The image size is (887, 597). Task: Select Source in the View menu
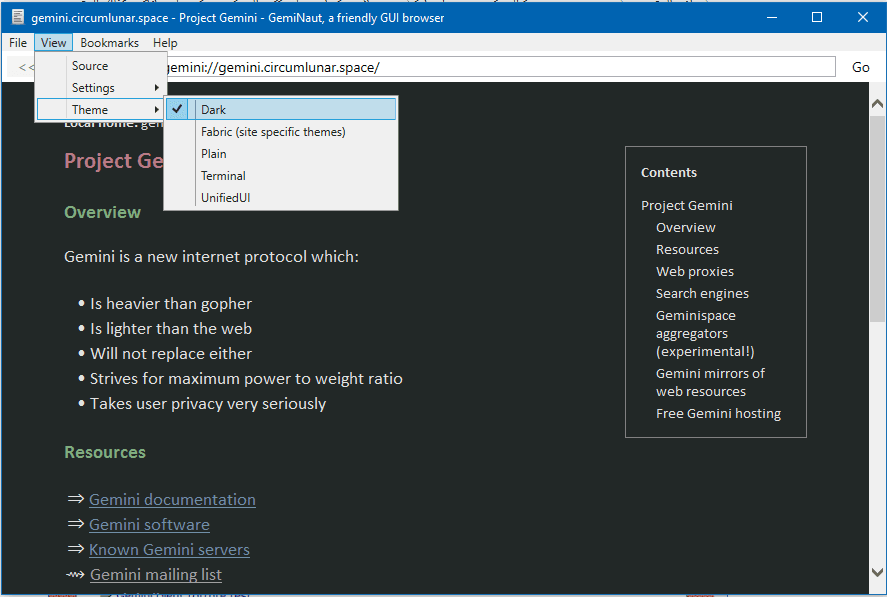point(90,66)
